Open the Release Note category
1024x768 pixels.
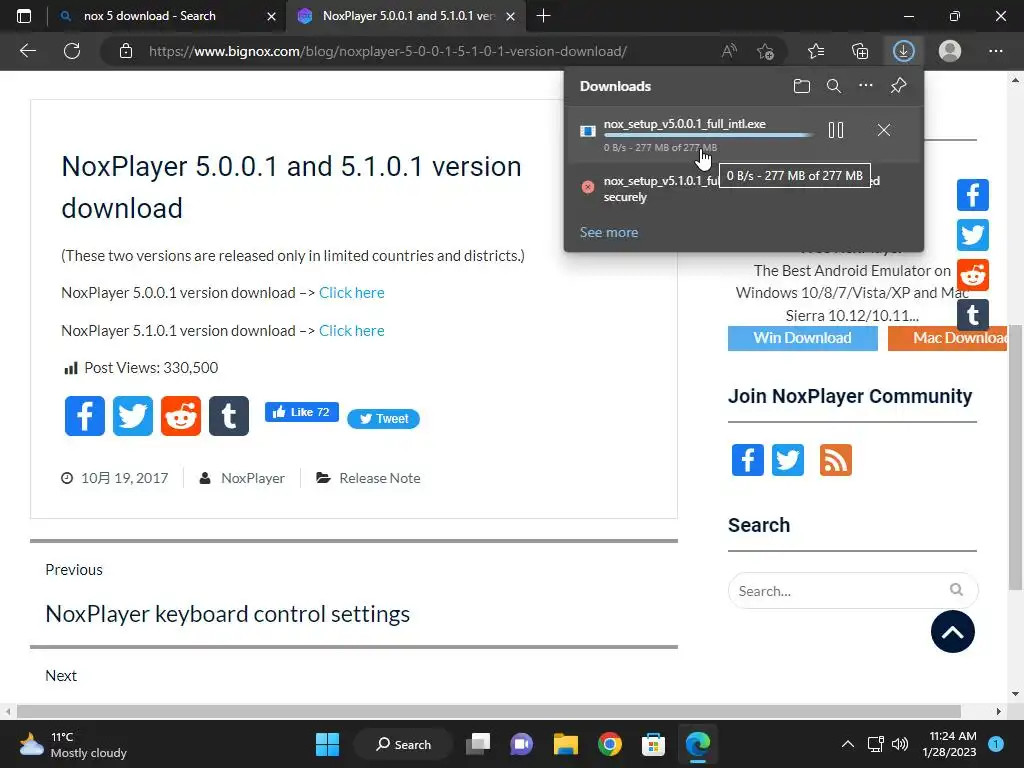(379, 478)
